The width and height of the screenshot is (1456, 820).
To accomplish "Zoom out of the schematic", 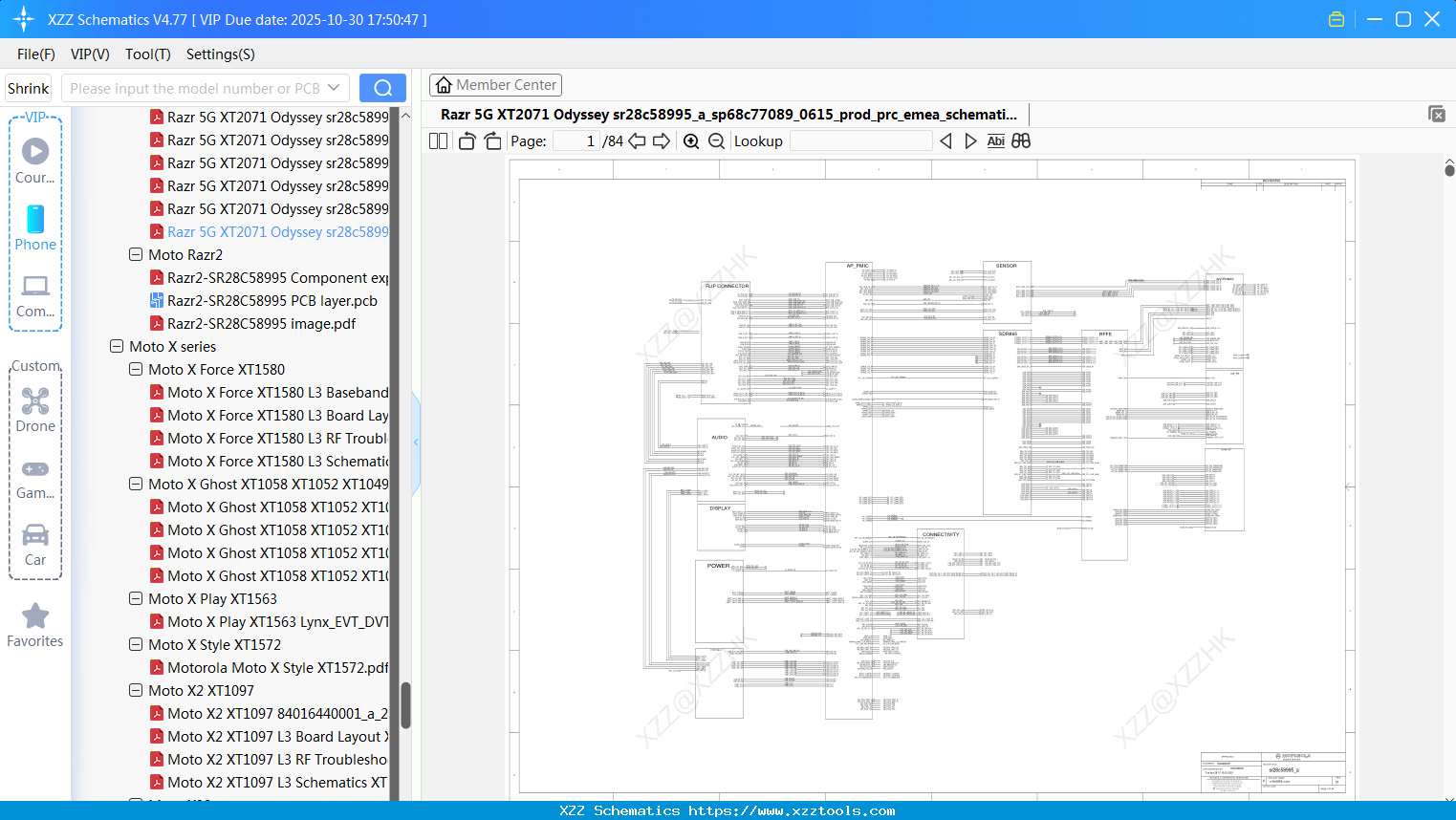I will (x=716, y=141).
